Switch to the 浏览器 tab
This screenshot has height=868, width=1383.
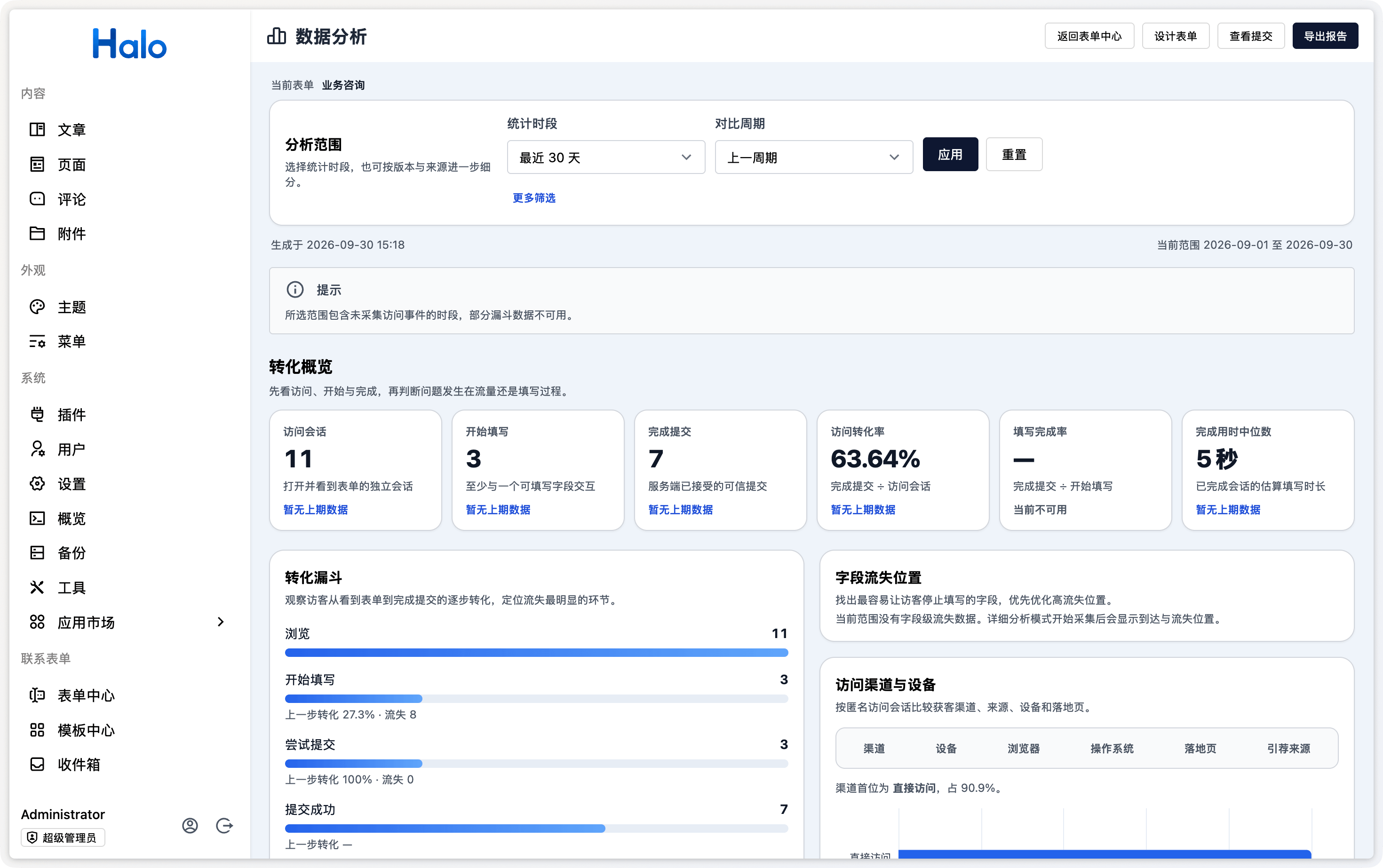pos(1024,749)
